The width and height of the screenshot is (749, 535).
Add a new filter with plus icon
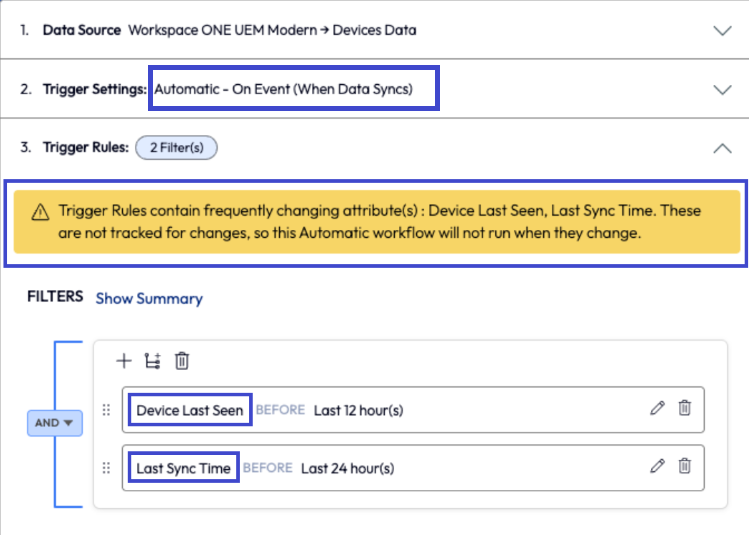tap(124, 361)
